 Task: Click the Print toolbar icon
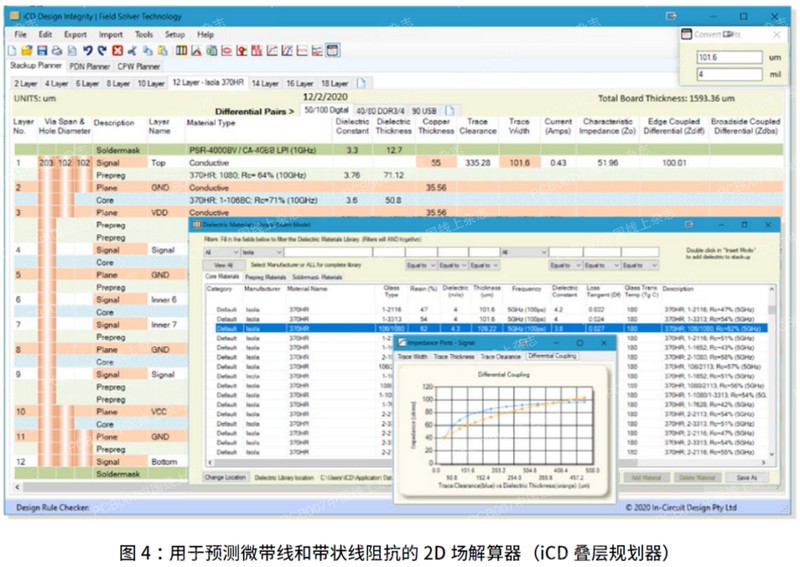pyautogui.click(x=57, y=51)
